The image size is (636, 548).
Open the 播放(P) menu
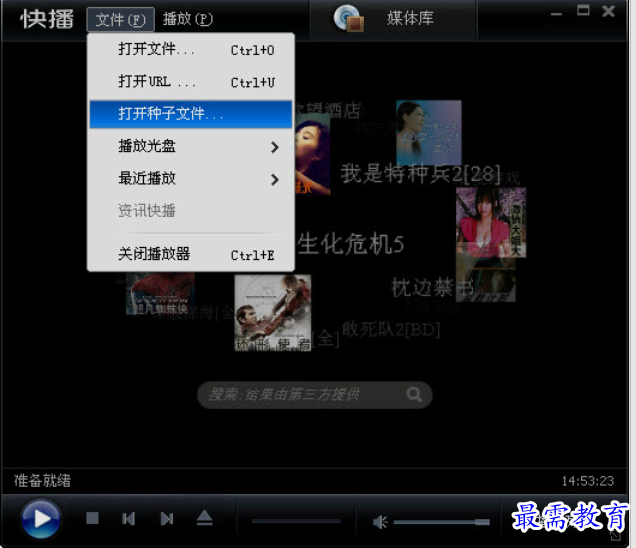click(x=187, y=19)
